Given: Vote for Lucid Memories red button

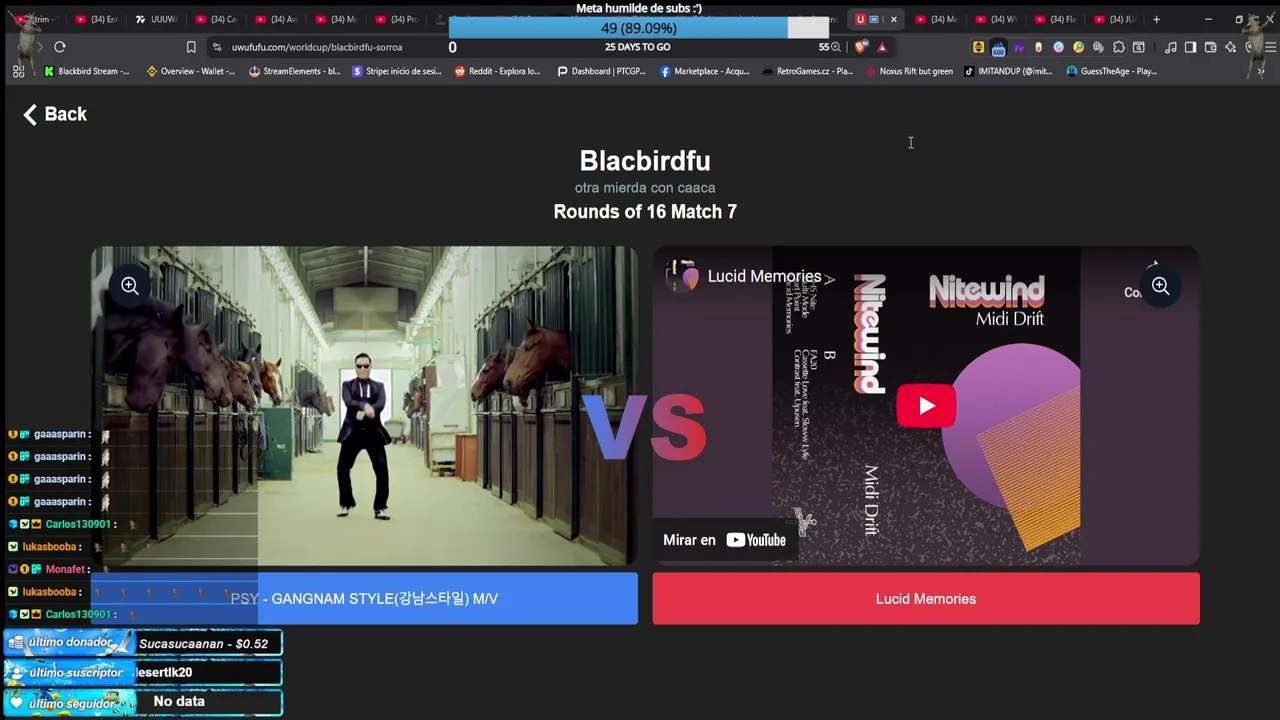Looking at the screenshot, I should (x=926, y=598).
